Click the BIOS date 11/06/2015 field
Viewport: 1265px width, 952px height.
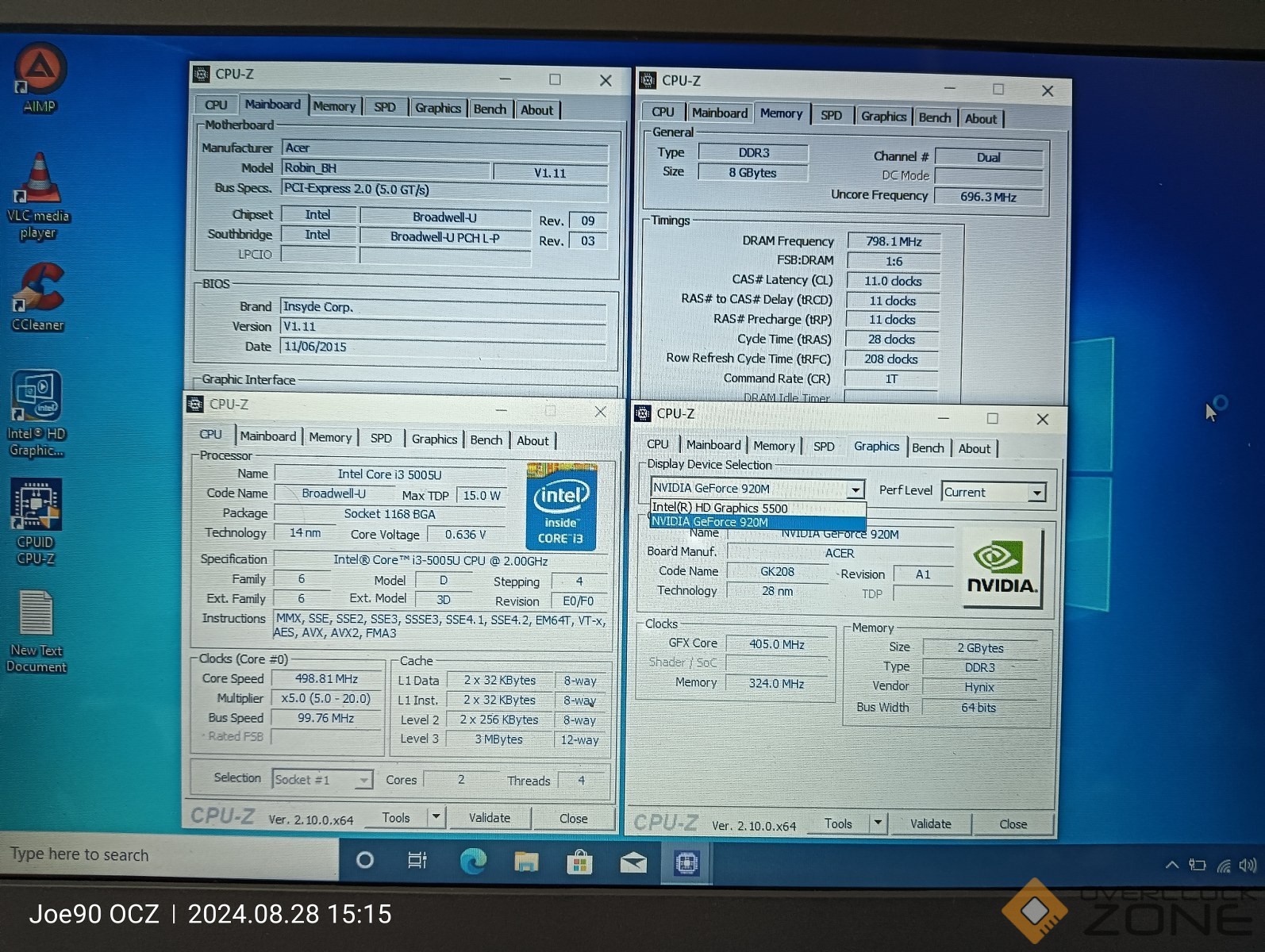click(443, 347)
